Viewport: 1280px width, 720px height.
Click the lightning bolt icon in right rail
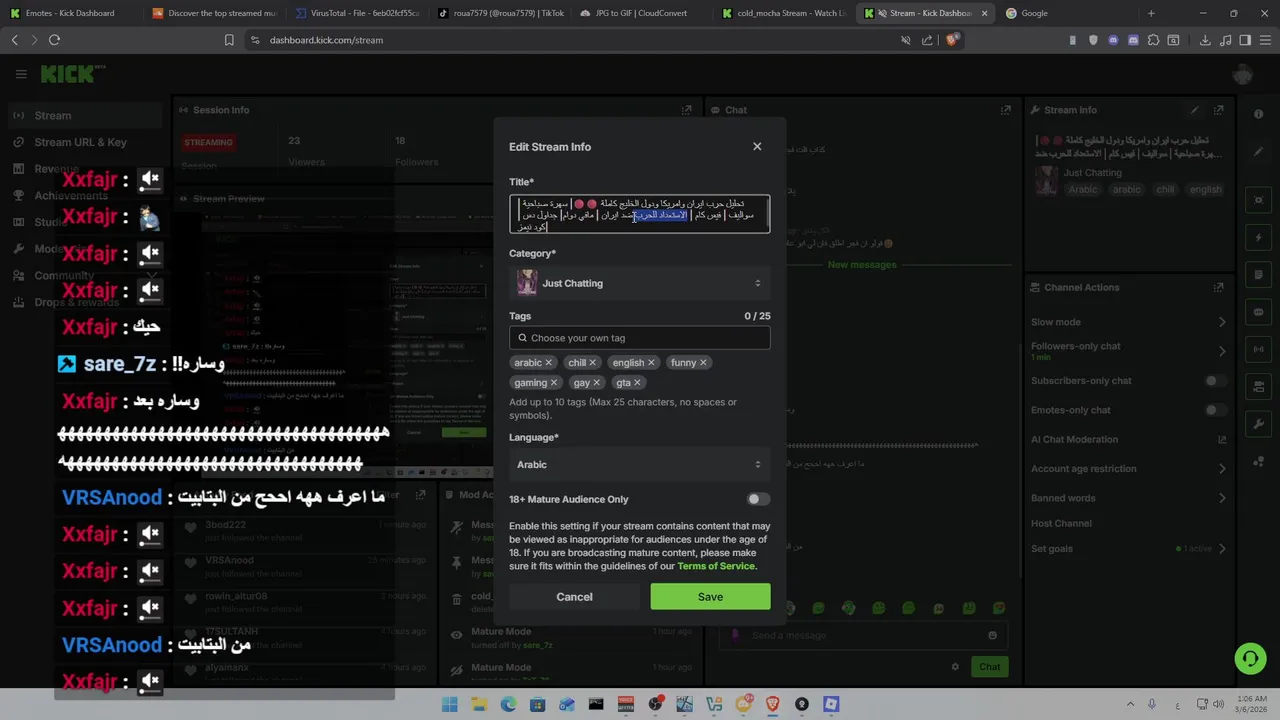(x=1258, y=237)
